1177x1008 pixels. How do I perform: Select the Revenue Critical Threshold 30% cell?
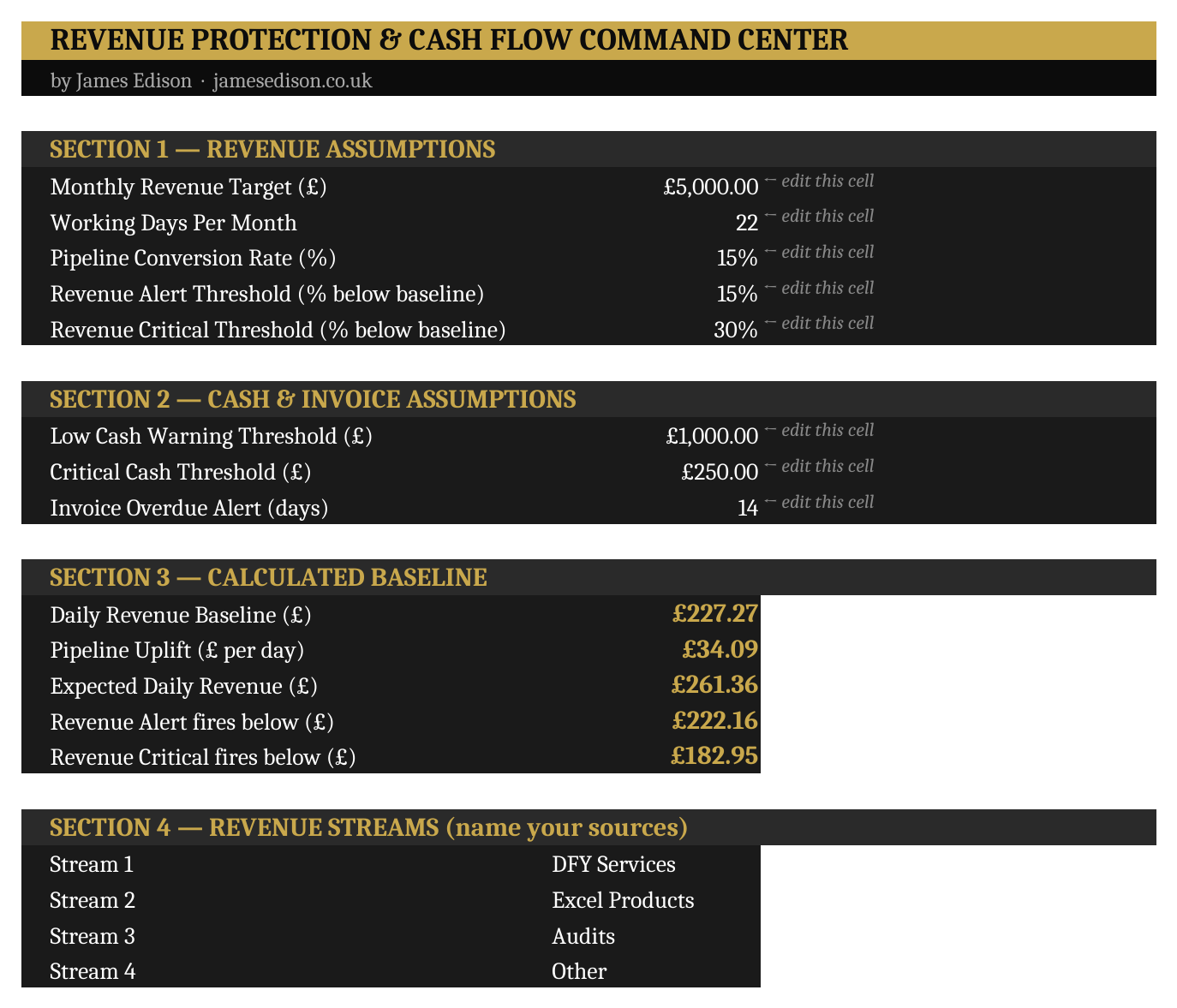(736, 330)
